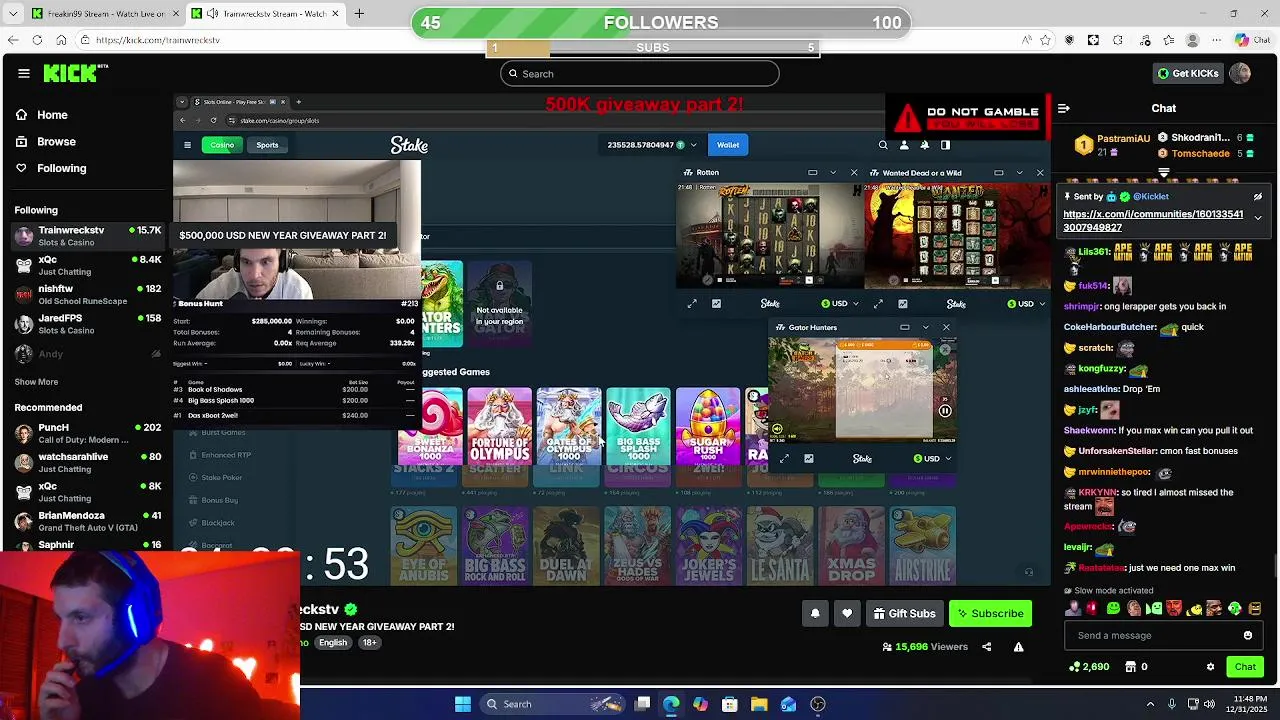Open chat settings gear
1280x720 pixels.
coord(1210,667)
